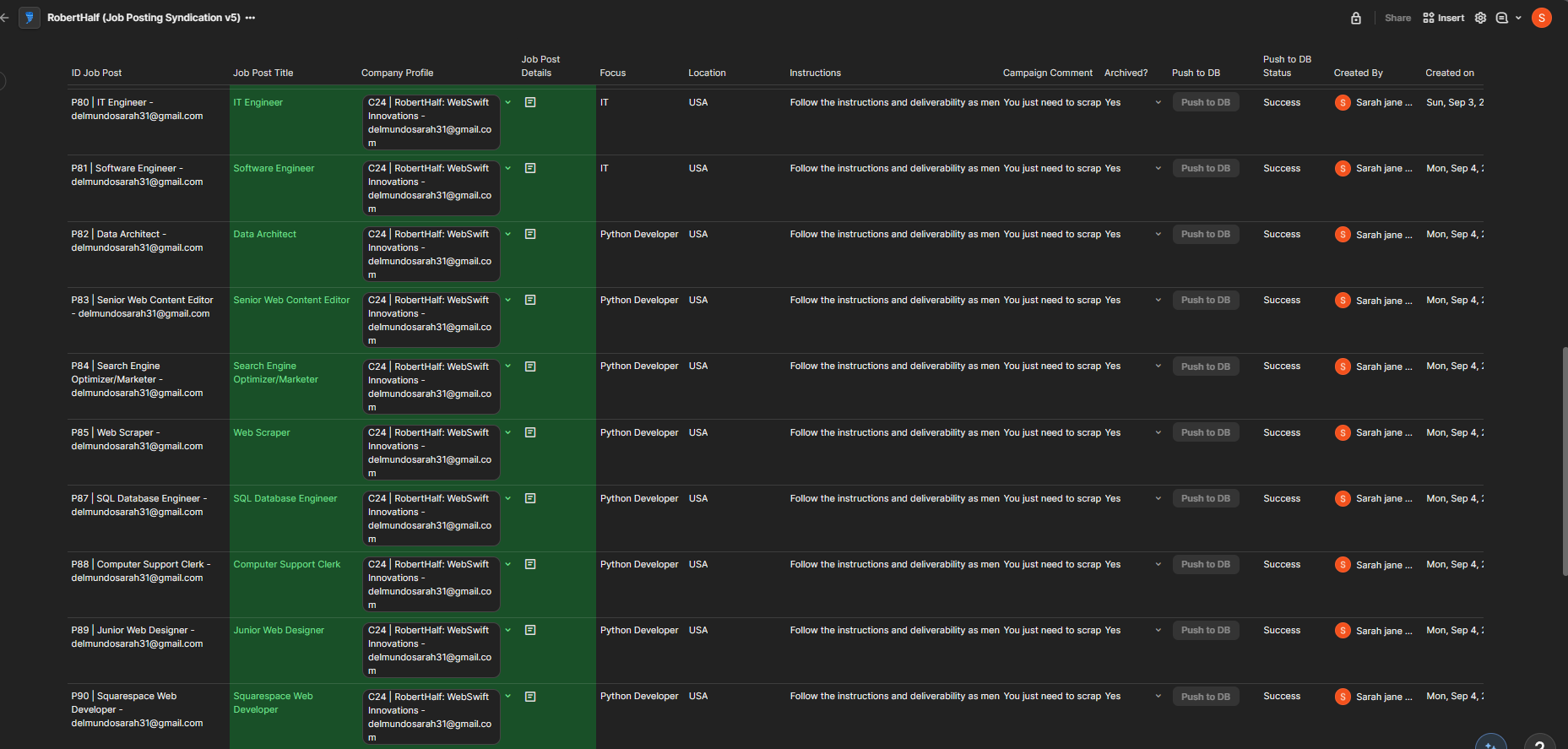Open Job Post Details for Web Scraper
The width and height of the screenshot is (1568, 749).
(530, 432)
